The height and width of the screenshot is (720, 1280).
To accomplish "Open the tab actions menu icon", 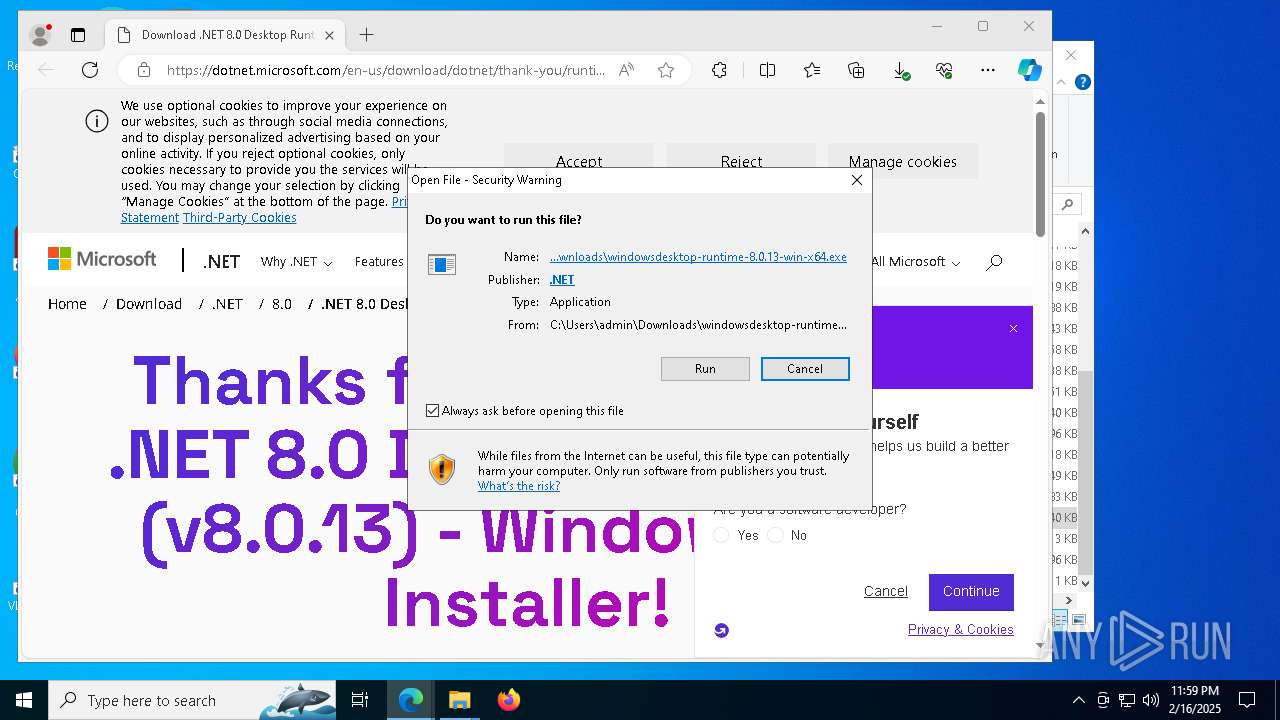I will point(78,35).
